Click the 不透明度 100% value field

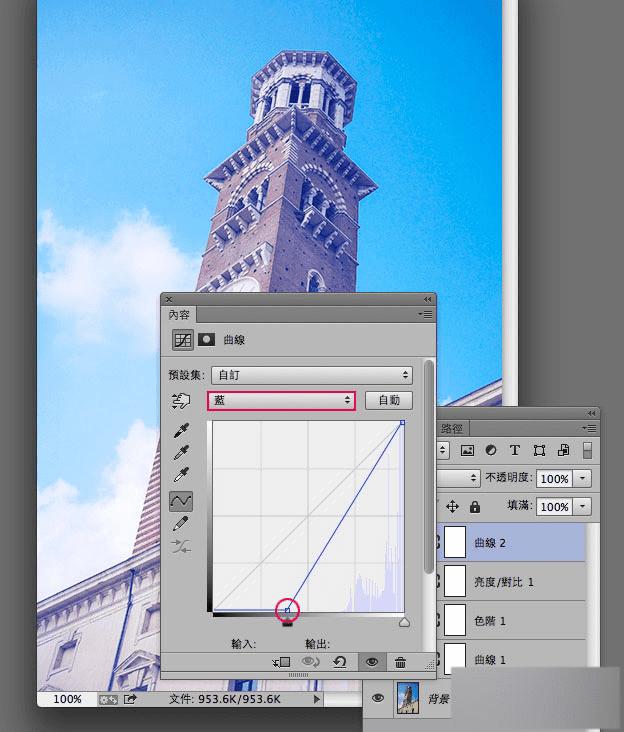pyautogui.click(x=554, y=479)
